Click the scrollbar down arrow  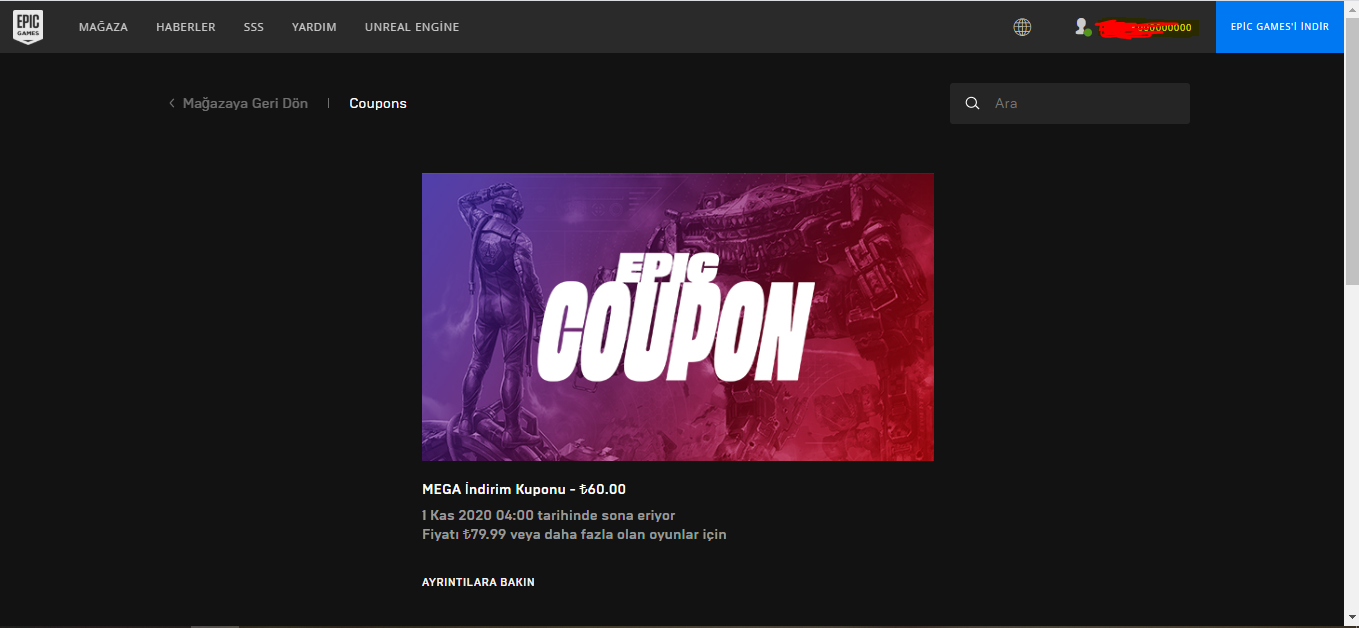click(1351, 619)
